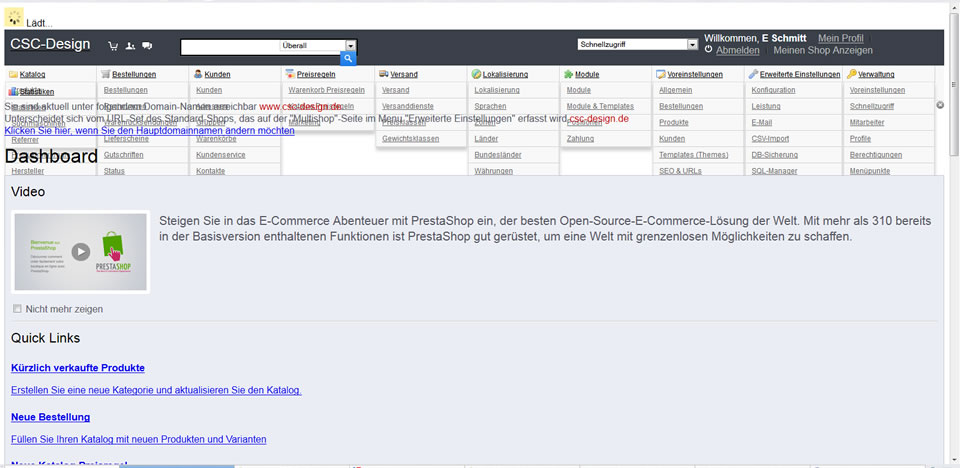Viewport: 960px width, 468px height.
Task: Click the Kunden person icon
Action: click(198, 74)
